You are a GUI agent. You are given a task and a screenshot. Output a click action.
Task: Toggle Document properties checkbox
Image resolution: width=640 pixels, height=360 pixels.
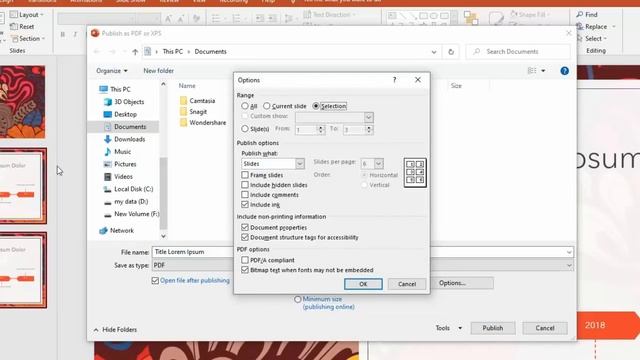[x=245, y=227]
